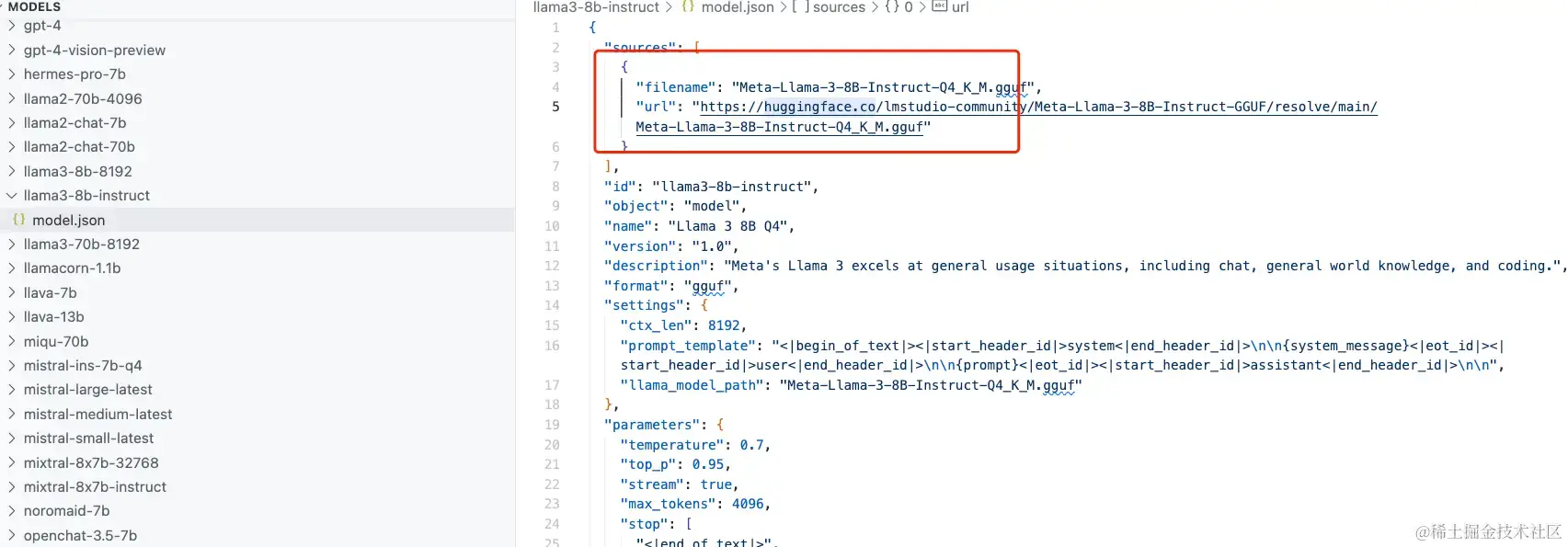Expand the llama3-70b-8192 folder

[x=12, y=244]
